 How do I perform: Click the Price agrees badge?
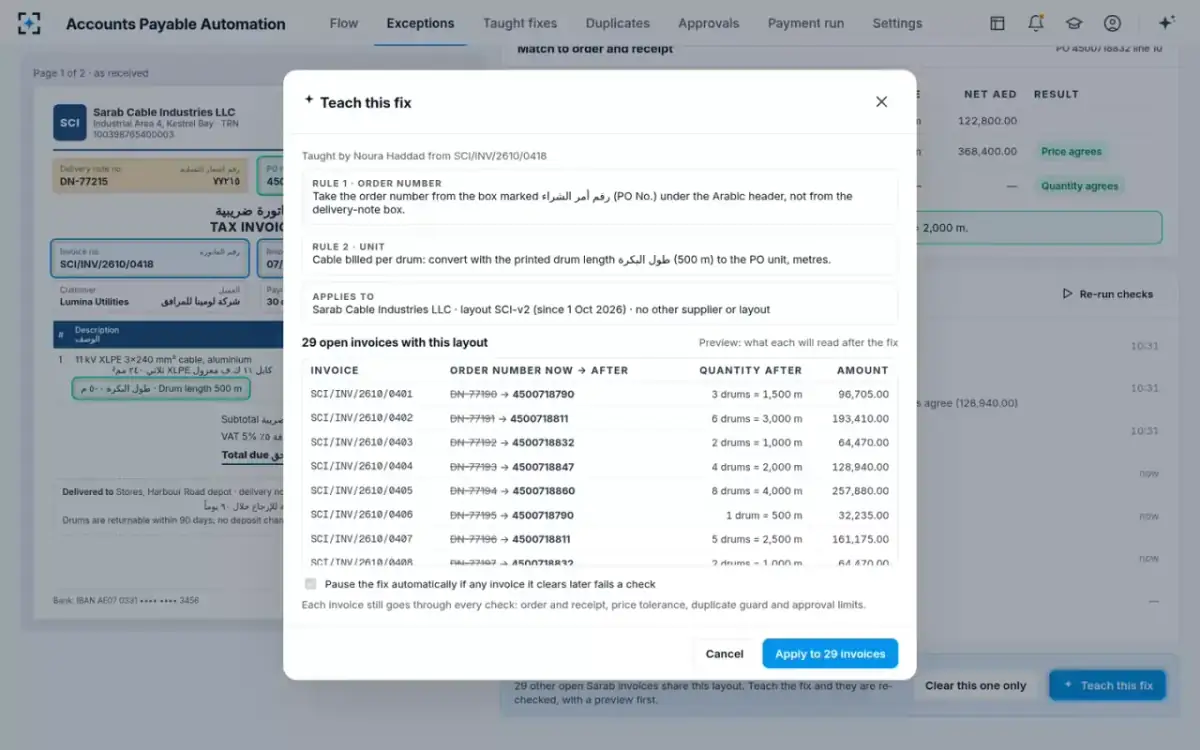pos(1071,152)
